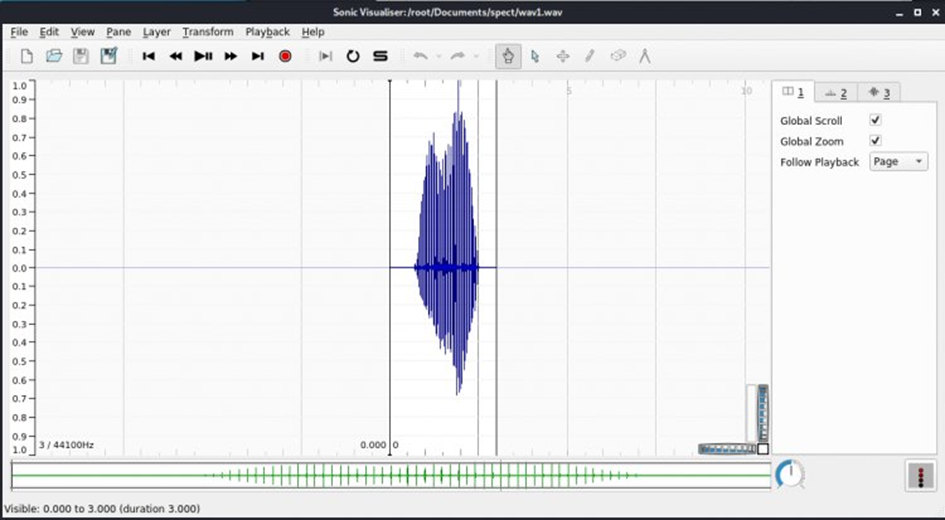Screen dimensions: 945x520
Task: Click the Undo arrow icon
Action: tap(420, 56)
